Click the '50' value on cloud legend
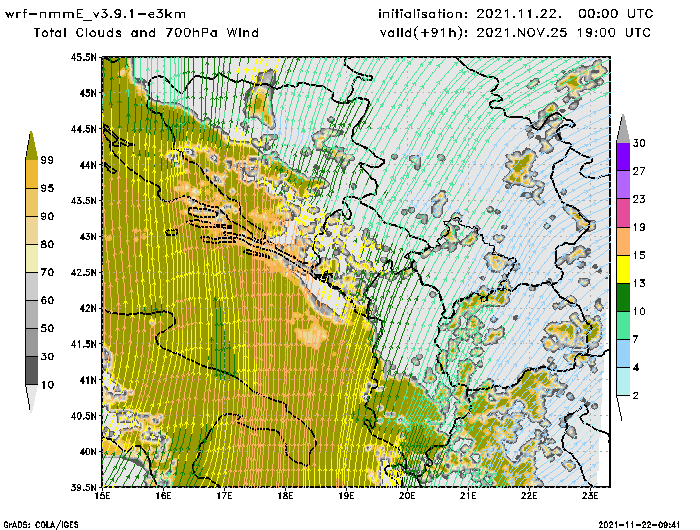This screenshot has width=700, height=530. (x=47, y=329)
